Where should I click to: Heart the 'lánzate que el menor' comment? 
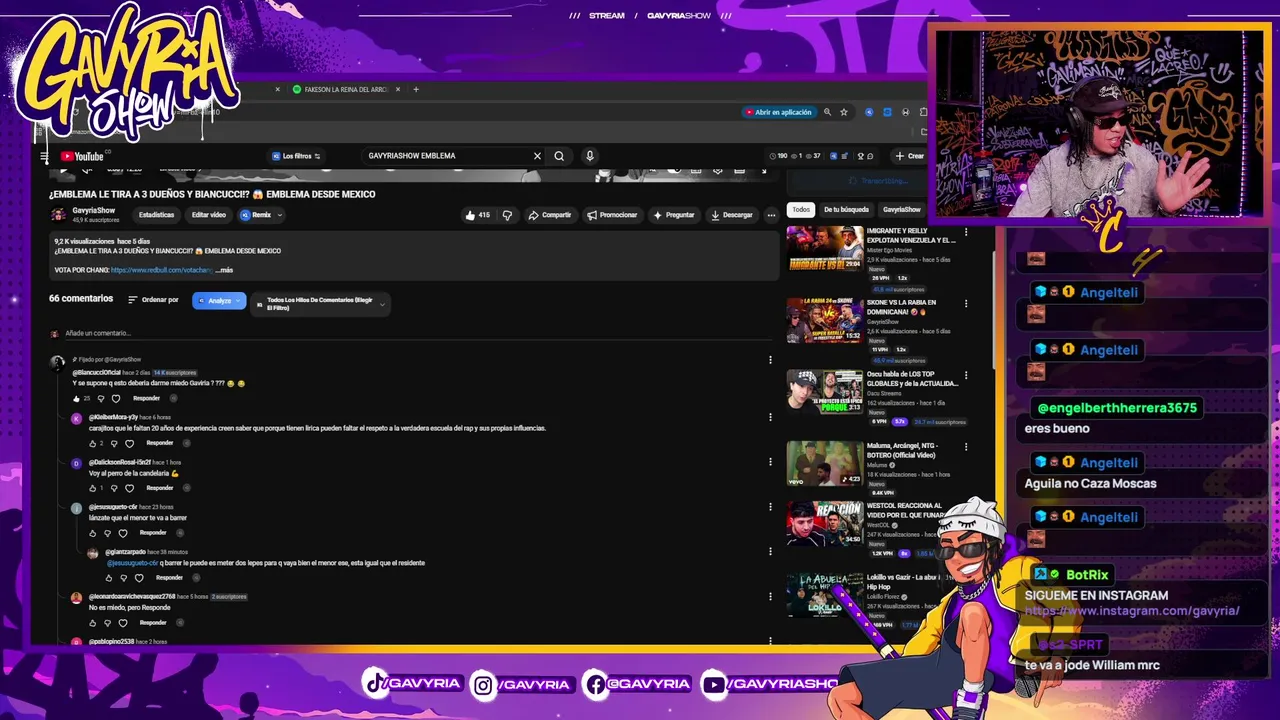coord(123,533)
